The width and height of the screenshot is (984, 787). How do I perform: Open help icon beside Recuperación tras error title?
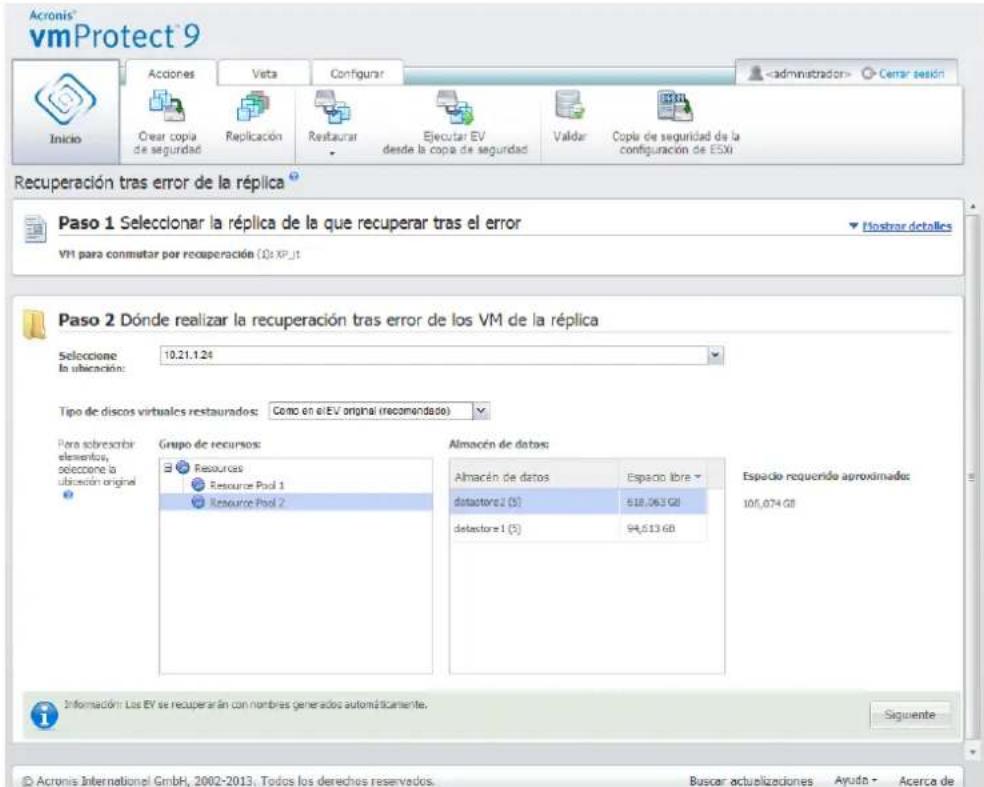pos(294,176)
